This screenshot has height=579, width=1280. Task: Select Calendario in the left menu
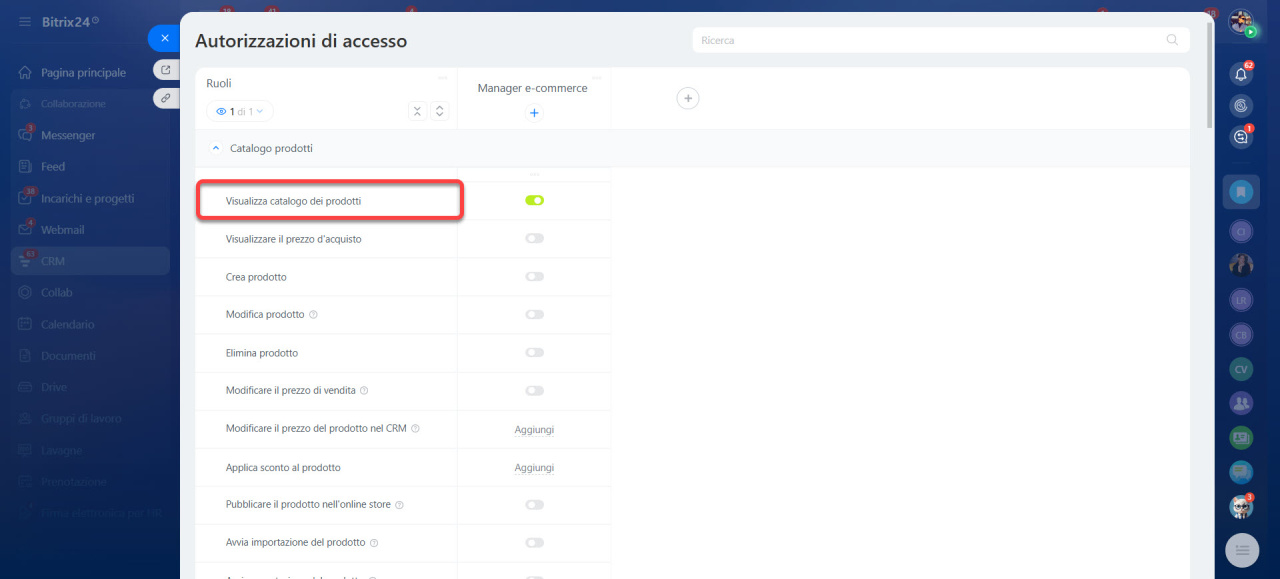pos(68,325)
